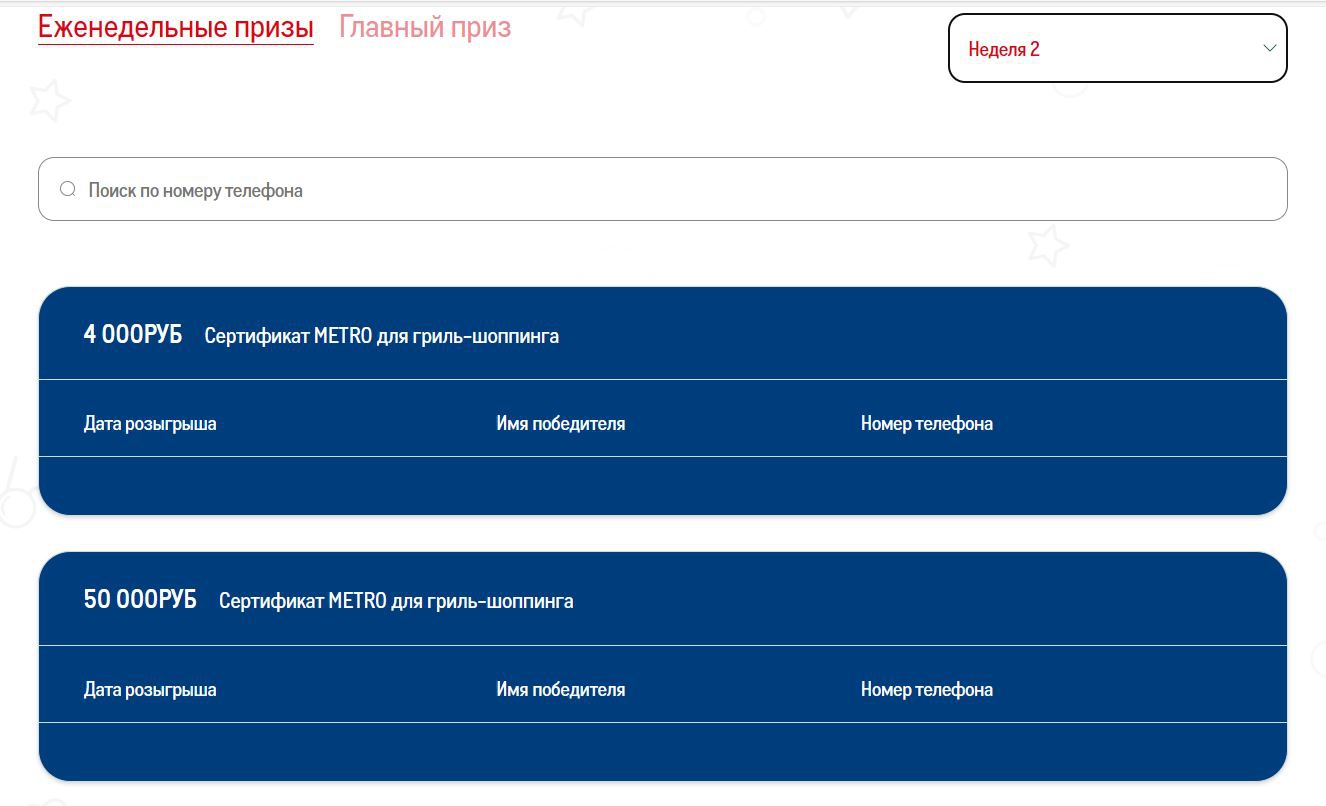Click the star decoration below week dropdown
This screenshot has height=806, width=1326.
[1047, 244]
